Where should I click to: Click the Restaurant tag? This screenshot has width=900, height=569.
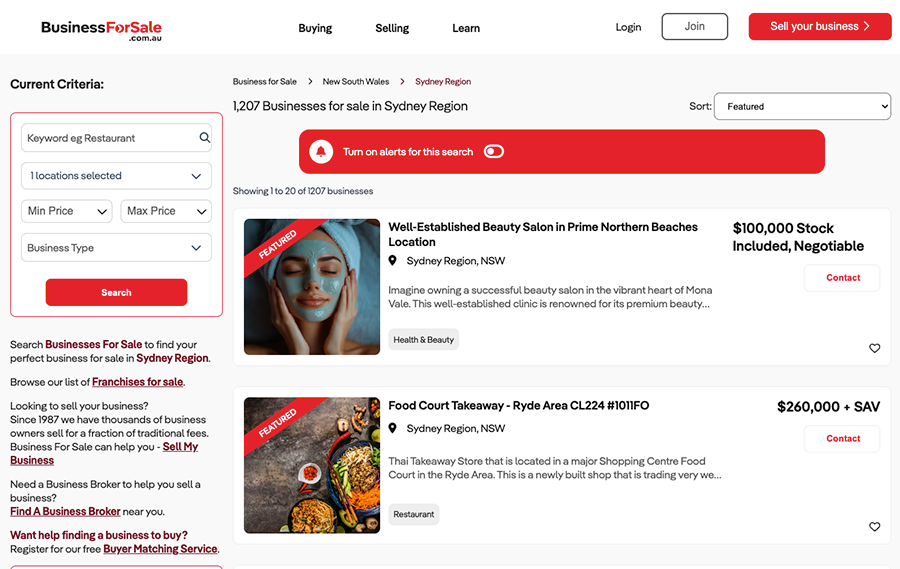point(414,514)
